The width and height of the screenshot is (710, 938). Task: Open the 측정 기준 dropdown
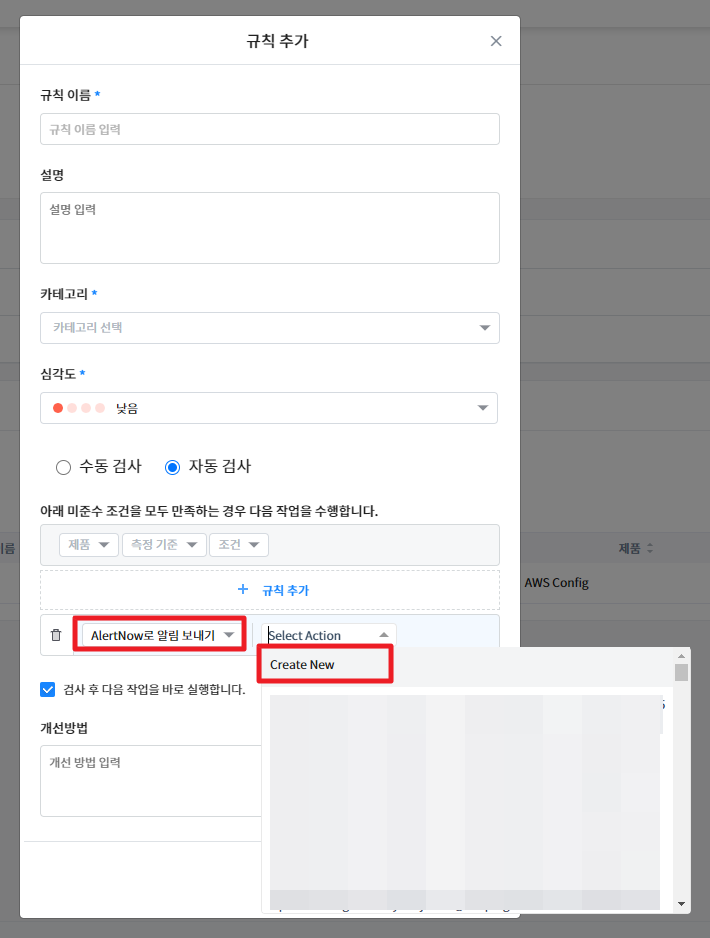pos(163,545)
